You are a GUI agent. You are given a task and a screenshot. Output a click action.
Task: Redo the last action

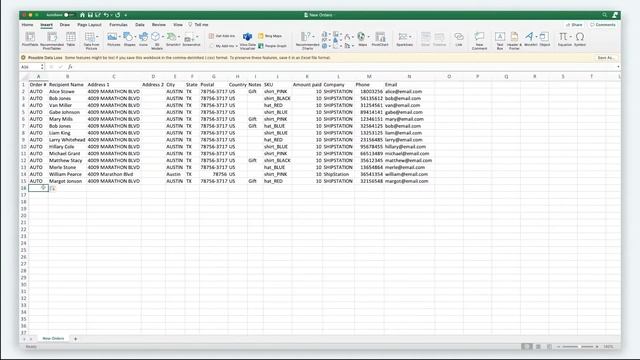(x=118, y=15)
